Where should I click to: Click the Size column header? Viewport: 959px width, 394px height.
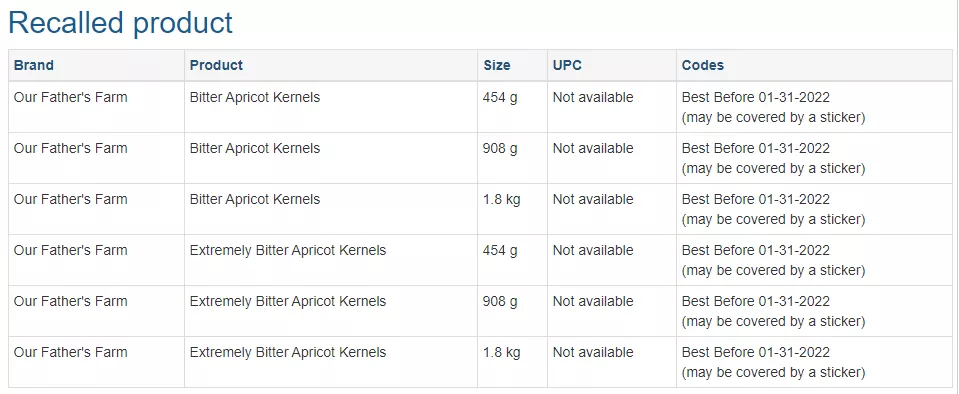coord(497,65)
